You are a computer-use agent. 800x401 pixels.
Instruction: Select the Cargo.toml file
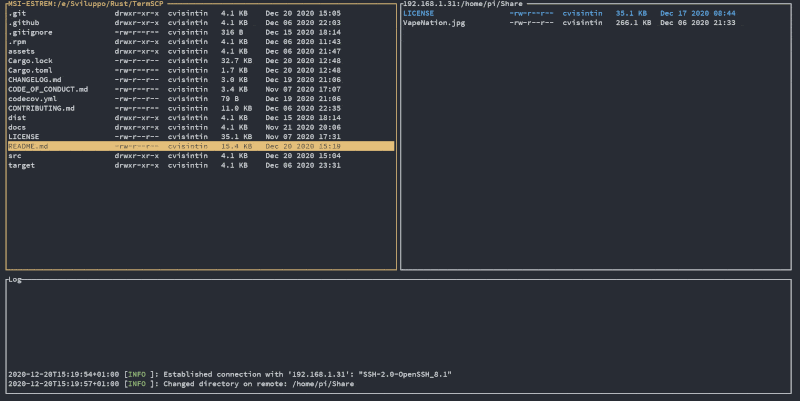click(x=28, y=70)
